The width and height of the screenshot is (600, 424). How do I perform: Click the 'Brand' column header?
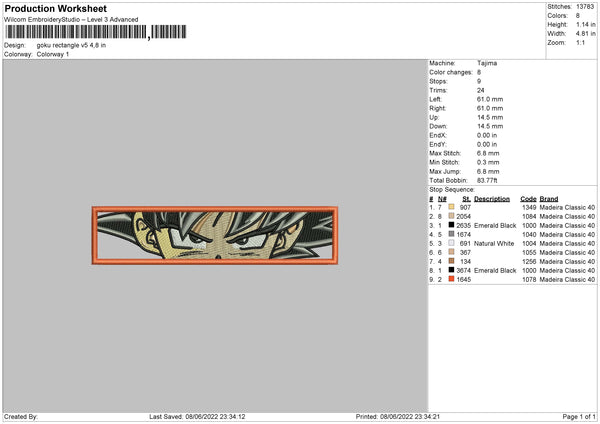click(549, 199)
